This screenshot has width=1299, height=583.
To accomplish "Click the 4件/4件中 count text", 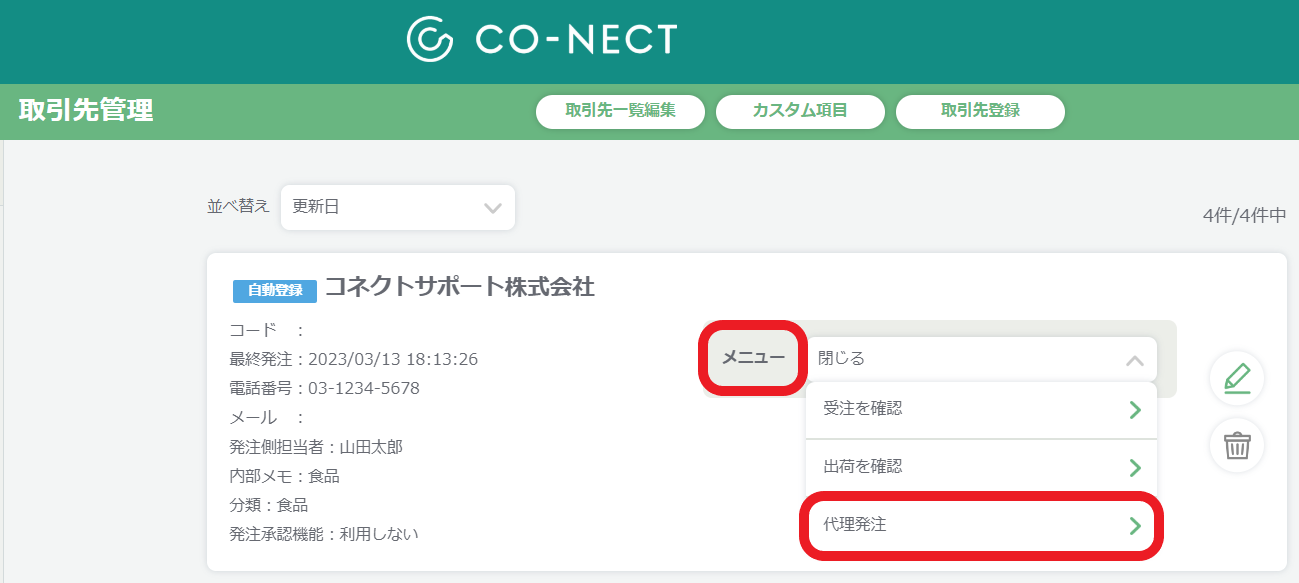I will pos(1244,216).
